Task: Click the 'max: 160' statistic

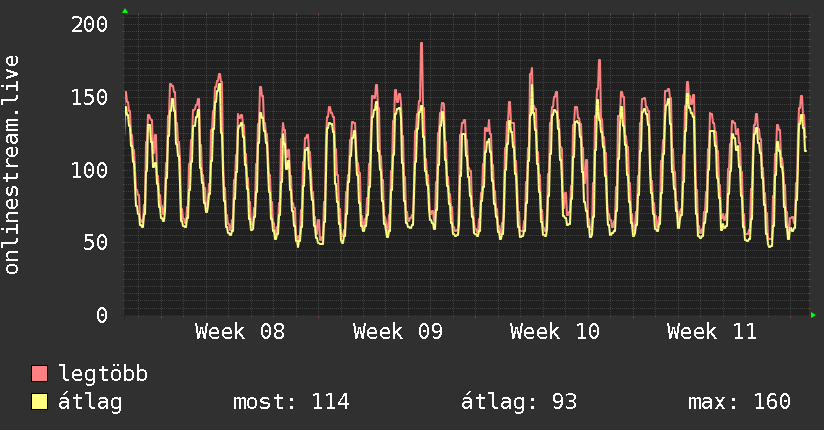Action: 739,402
